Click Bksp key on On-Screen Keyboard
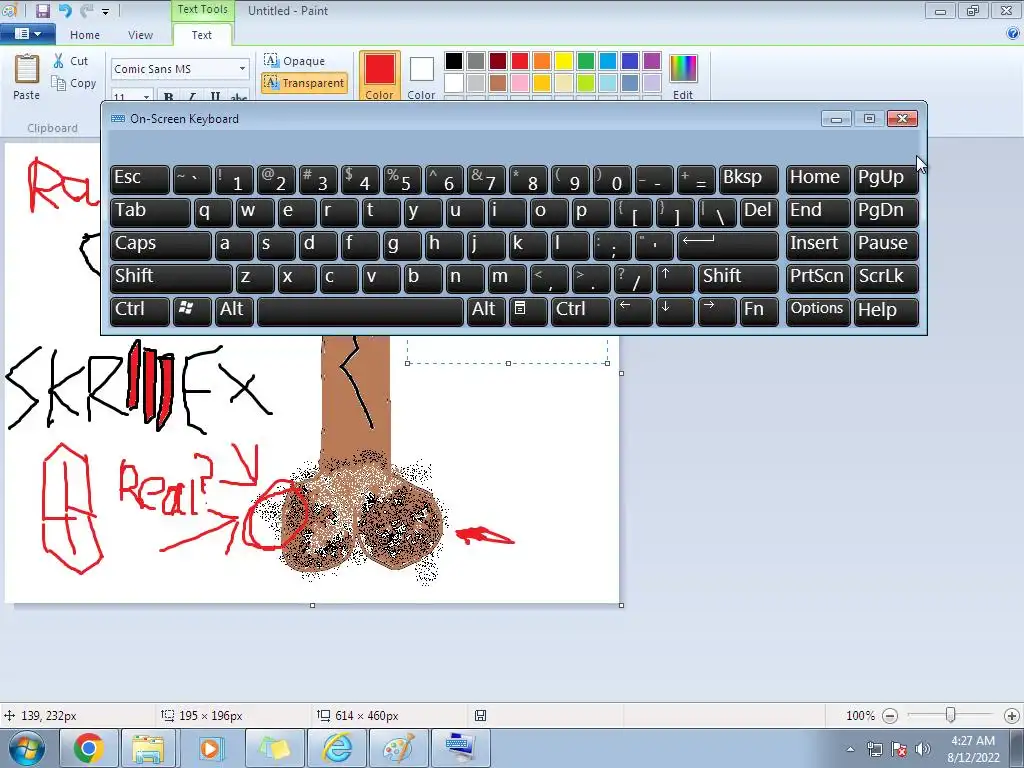 [x=748, y=178]
